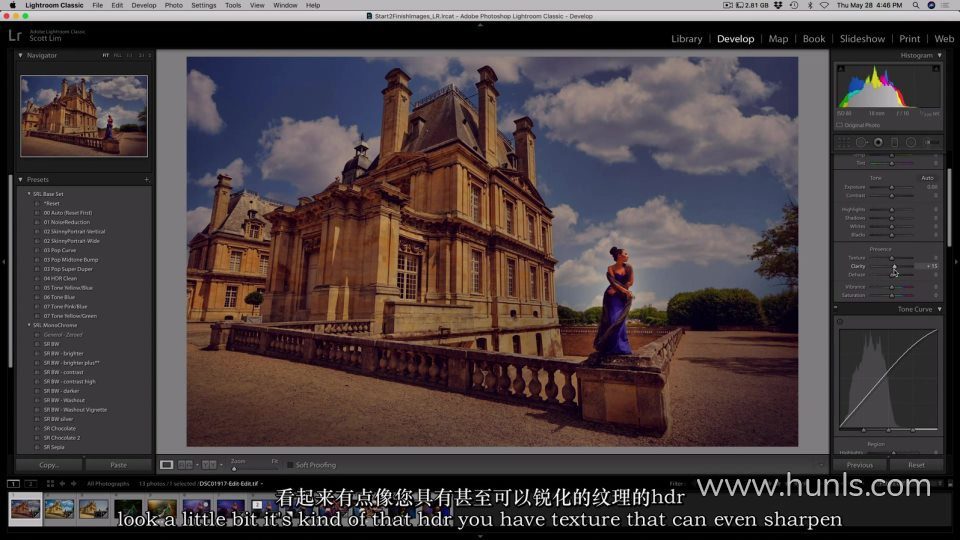Click Dropbox icon in menu bar

coord(778,5)
